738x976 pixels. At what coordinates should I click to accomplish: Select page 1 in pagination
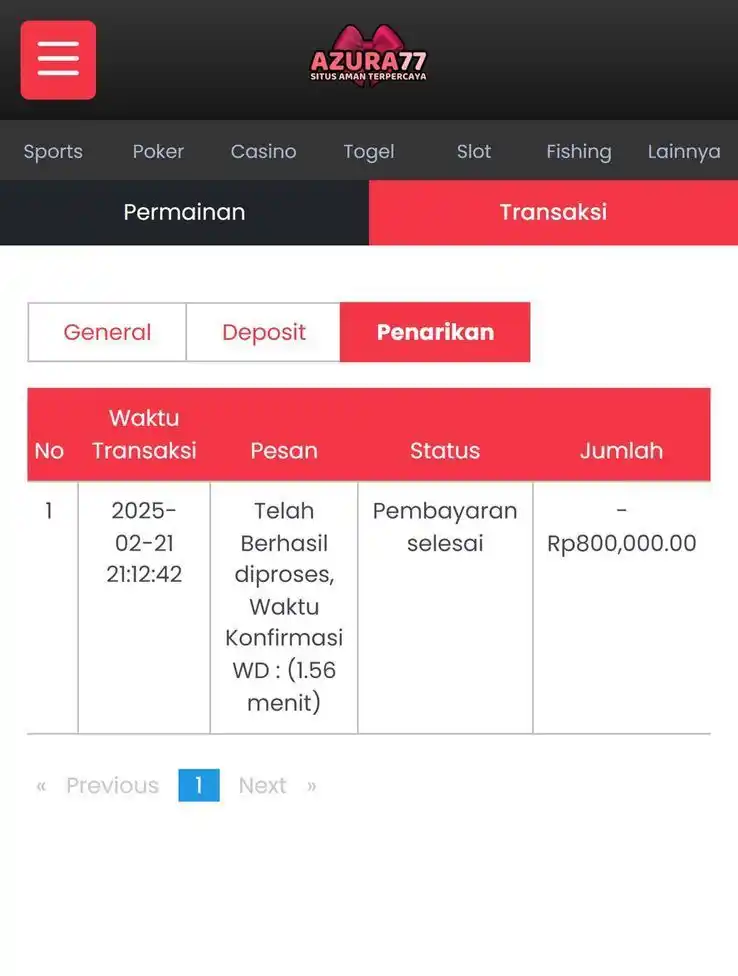coord(198,786)
